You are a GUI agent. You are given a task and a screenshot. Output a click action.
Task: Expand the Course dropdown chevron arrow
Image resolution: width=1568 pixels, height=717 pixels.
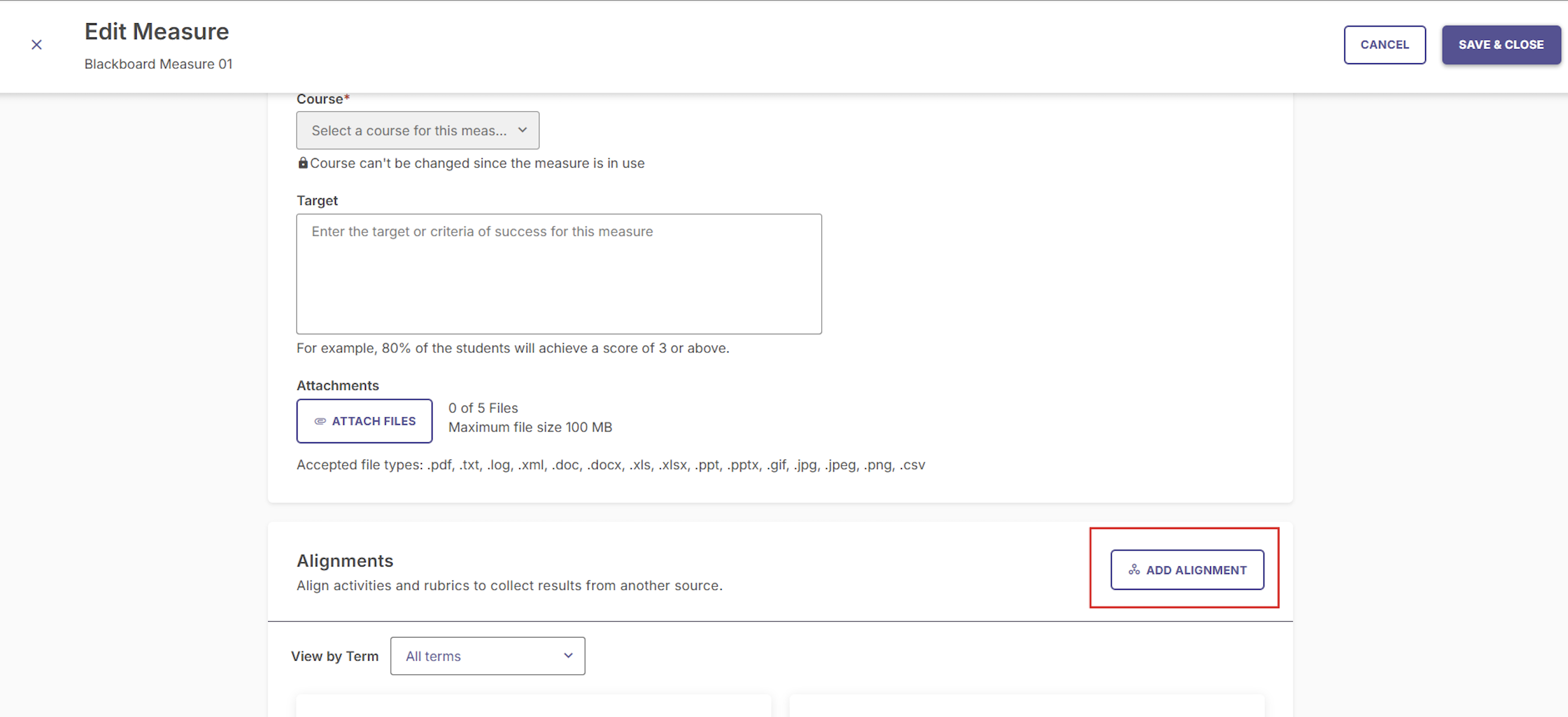pyautogui.click(x=522, y=130)
